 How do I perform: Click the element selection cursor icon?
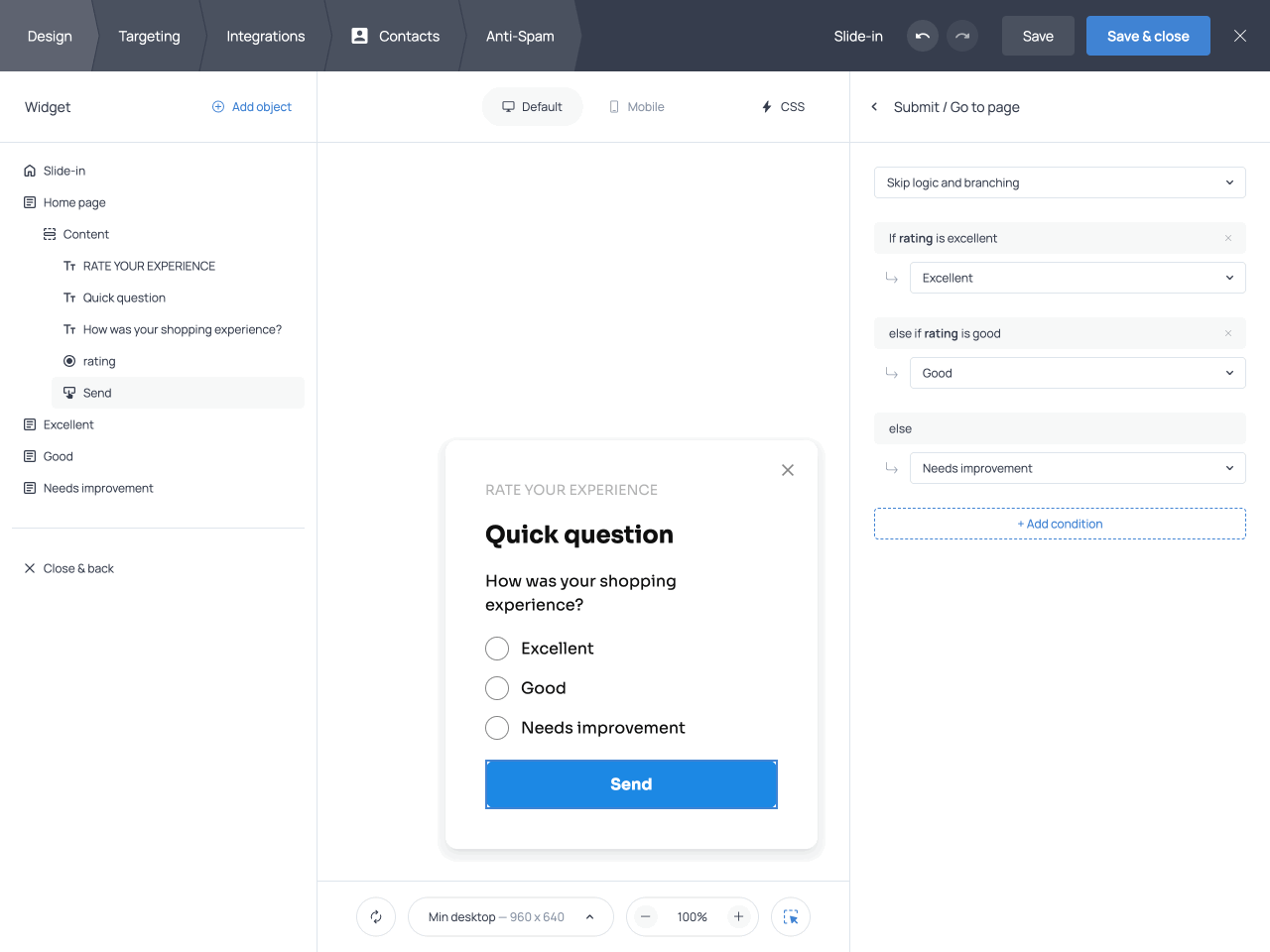pyautogui.click(x=791, y=917)
